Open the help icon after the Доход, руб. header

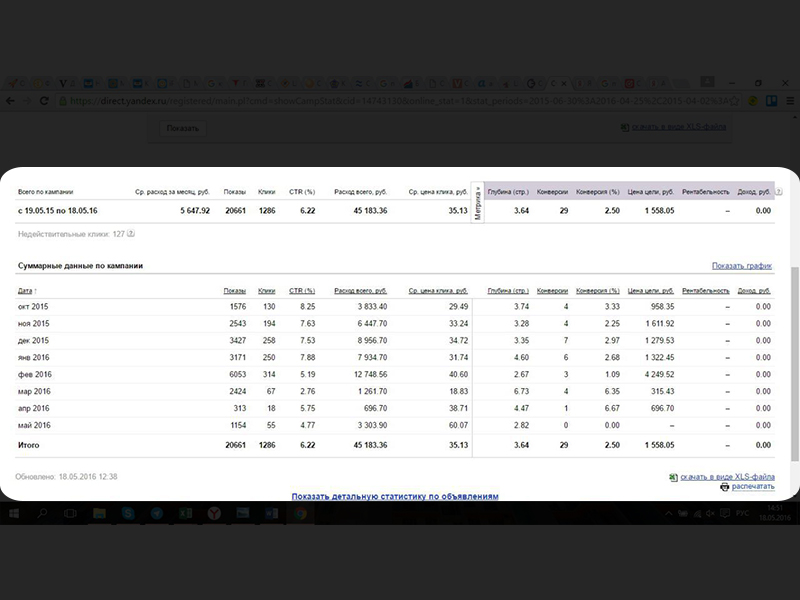click(x=779, y=192)
